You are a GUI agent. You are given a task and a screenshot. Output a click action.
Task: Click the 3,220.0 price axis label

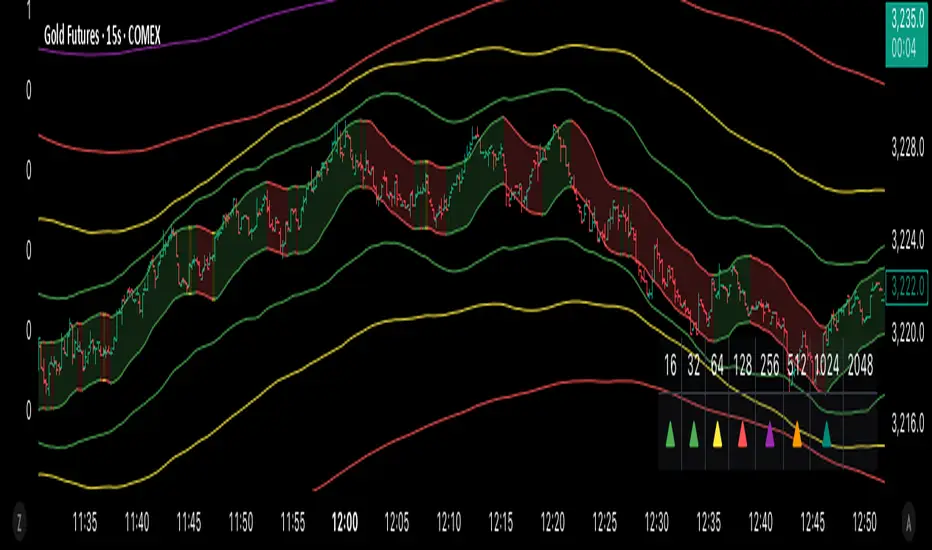pyautogui.click(x=908, y=332)
